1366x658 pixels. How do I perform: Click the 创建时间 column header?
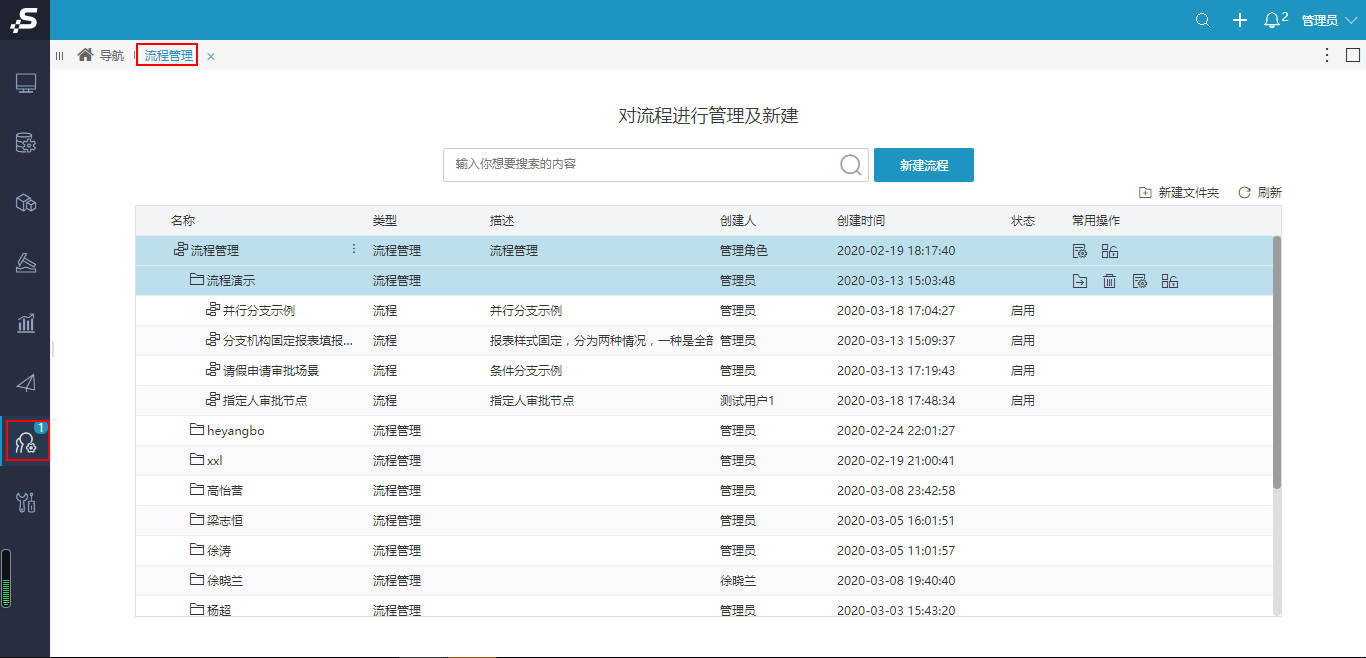point(861,221)
